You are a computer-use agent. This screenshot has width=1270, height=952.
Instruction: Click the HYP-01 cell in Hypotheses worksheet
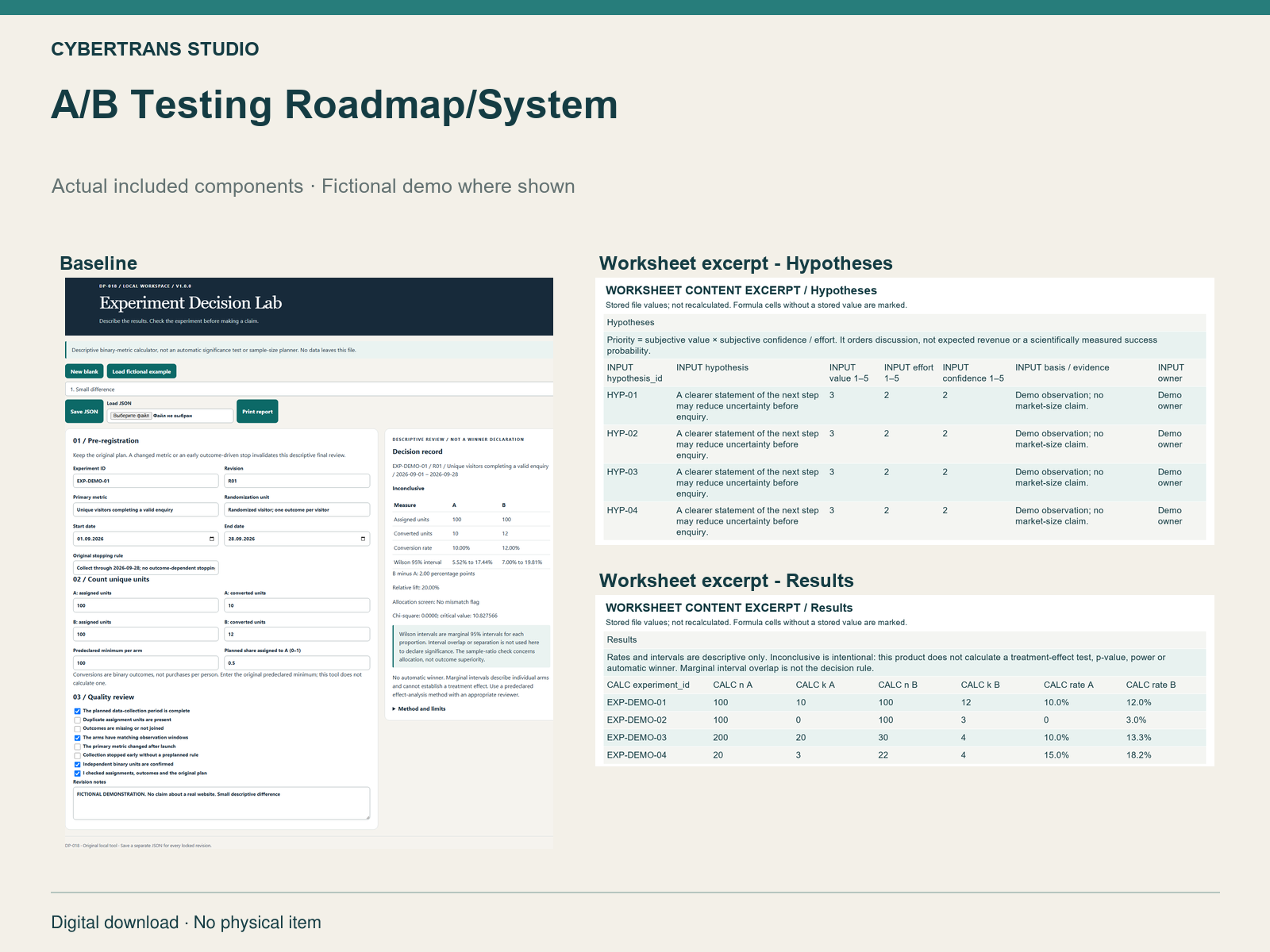tap(622, 395)
